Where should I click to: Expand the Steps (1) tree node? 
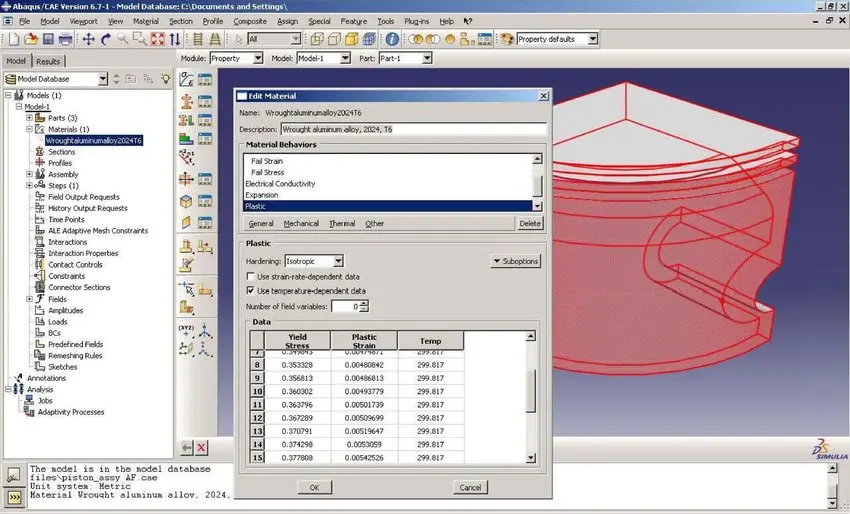(30, 185)
